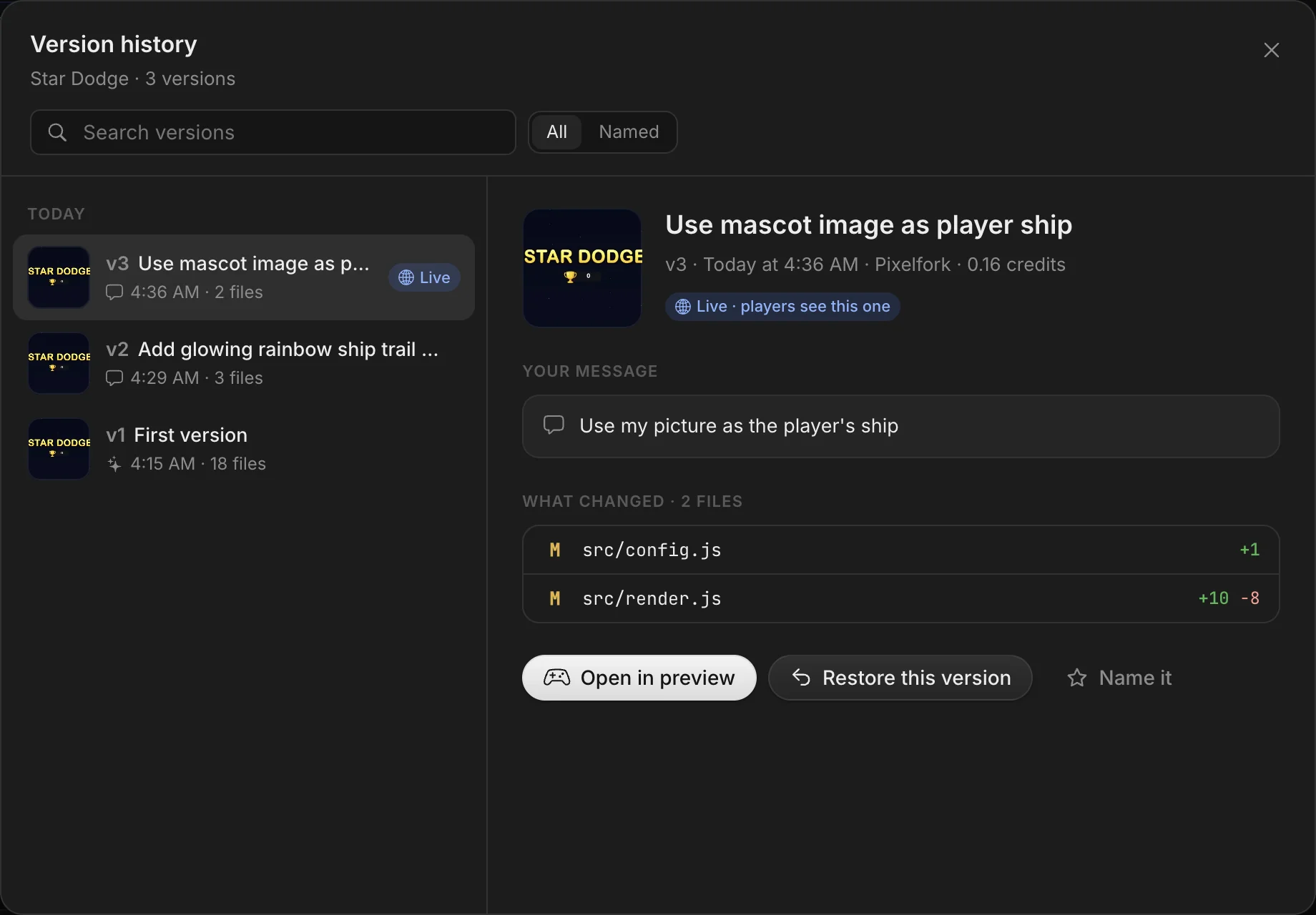Select the v2 Add glowing rainbow ship trail version
This screenshot has height=915, width=1316.
244,363
